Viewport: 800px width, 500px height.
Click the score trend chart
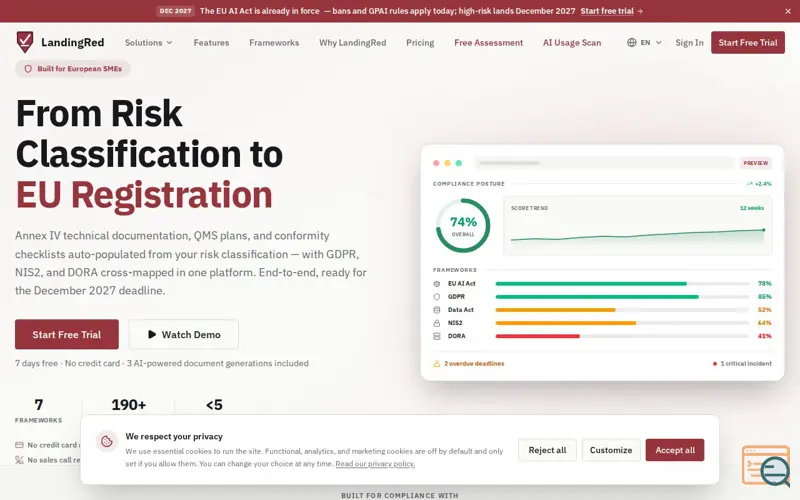click(x=637, y=226)
